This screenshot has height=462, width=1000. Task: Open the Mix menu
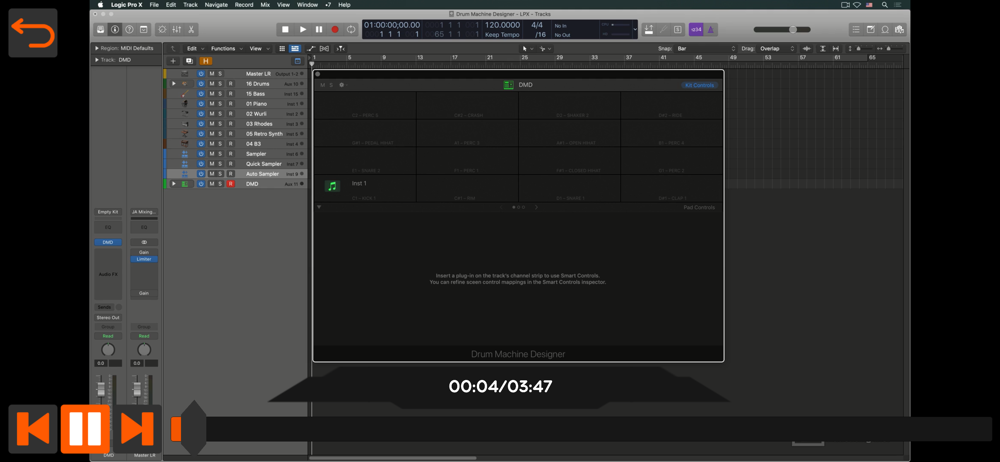[x=265, y=4]
